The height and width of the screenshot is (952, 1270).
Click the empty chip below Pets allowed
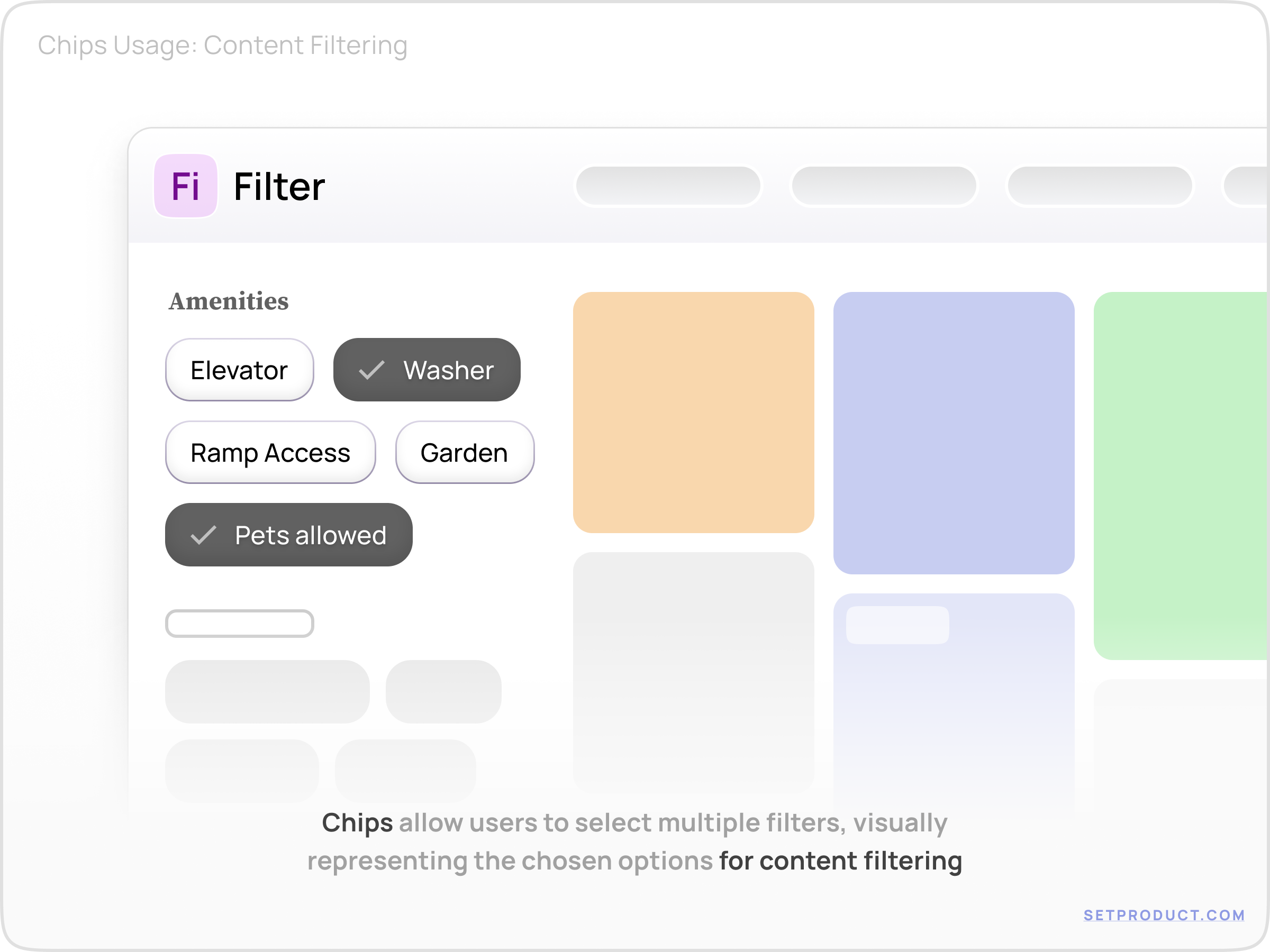point(239,623)
